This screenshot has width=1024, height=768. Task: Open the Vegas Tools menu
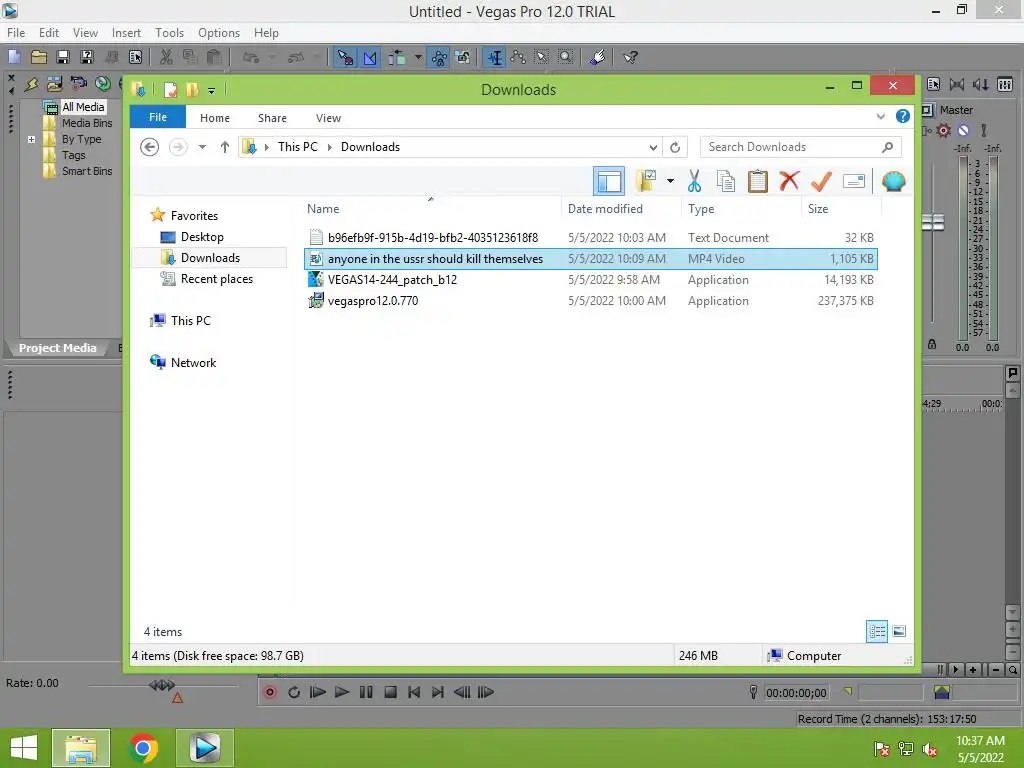pyautogui.click(x=169, y=33)
